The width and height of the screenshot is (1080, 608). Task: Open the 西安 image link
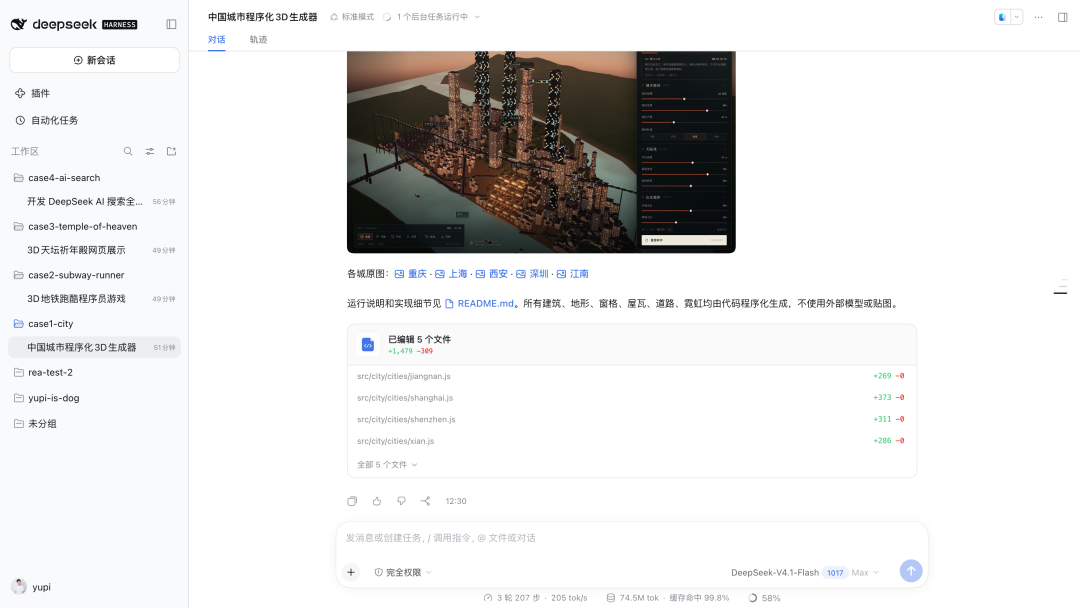coord(492,273)
